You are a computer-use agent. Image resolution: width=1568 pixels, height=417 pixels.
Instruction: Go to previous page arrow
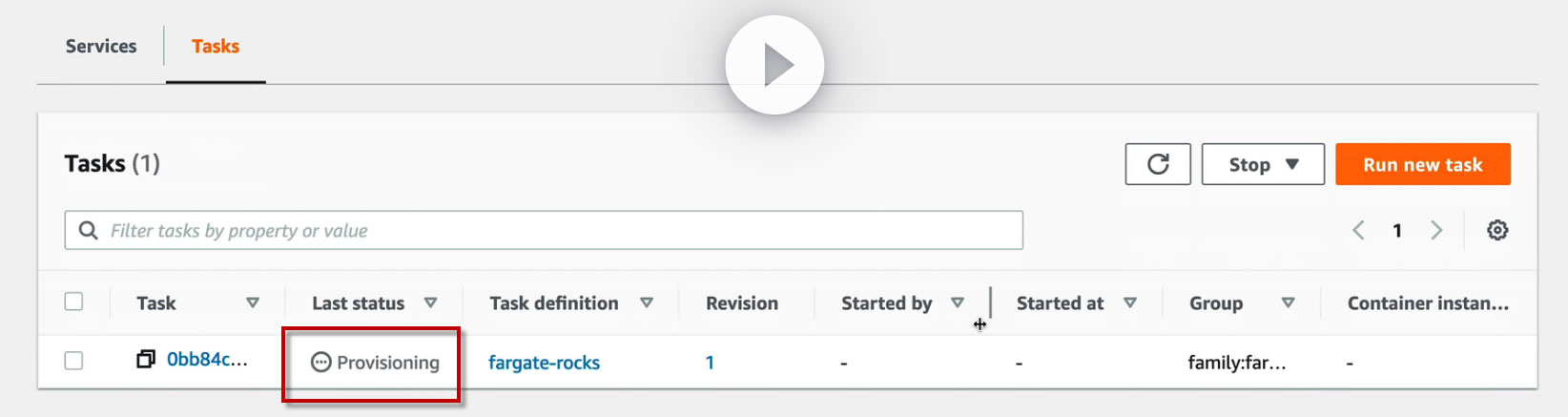click(x=1358, y=230)
